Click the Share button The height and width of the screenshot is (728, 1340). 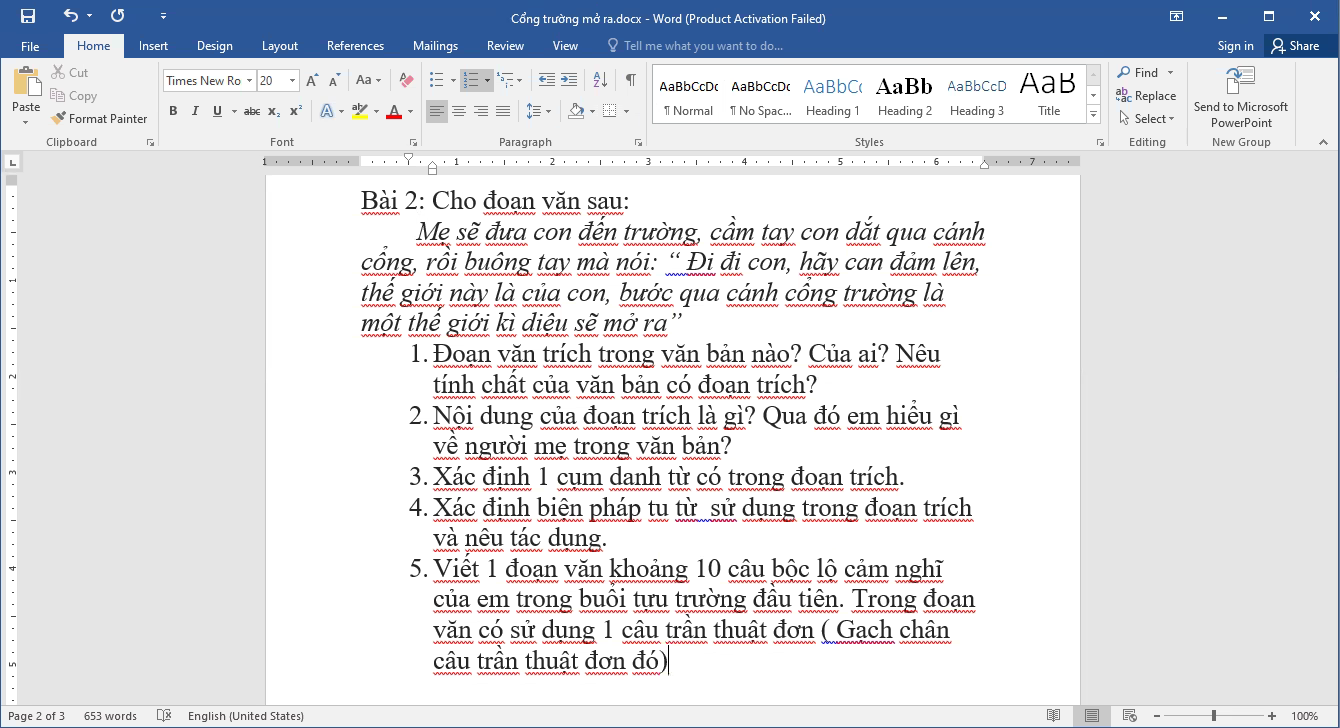[x=1295, y=46]
